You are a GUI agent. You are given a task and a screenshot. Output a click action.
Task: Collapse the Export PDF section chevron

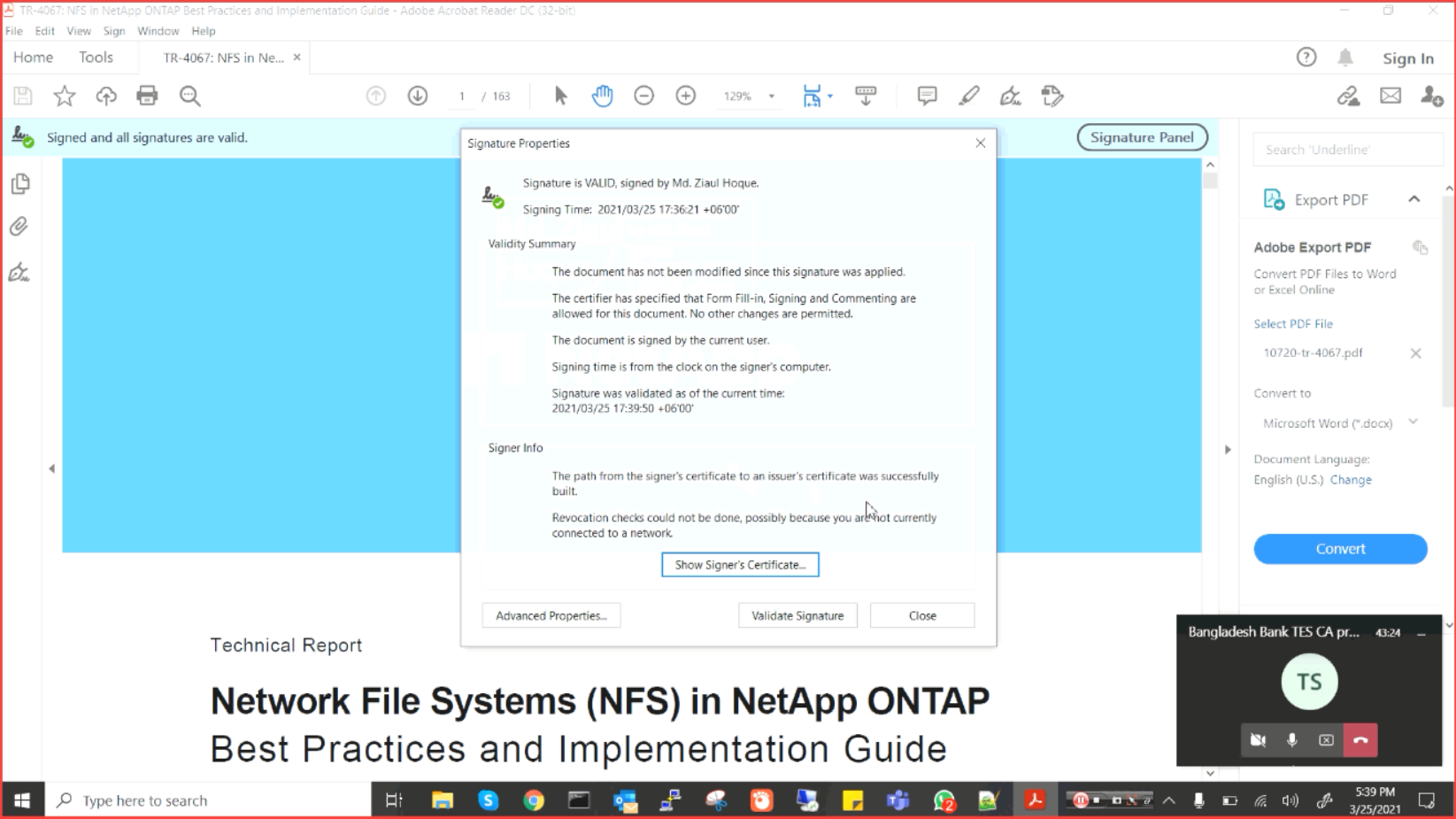pos(1414,199)
